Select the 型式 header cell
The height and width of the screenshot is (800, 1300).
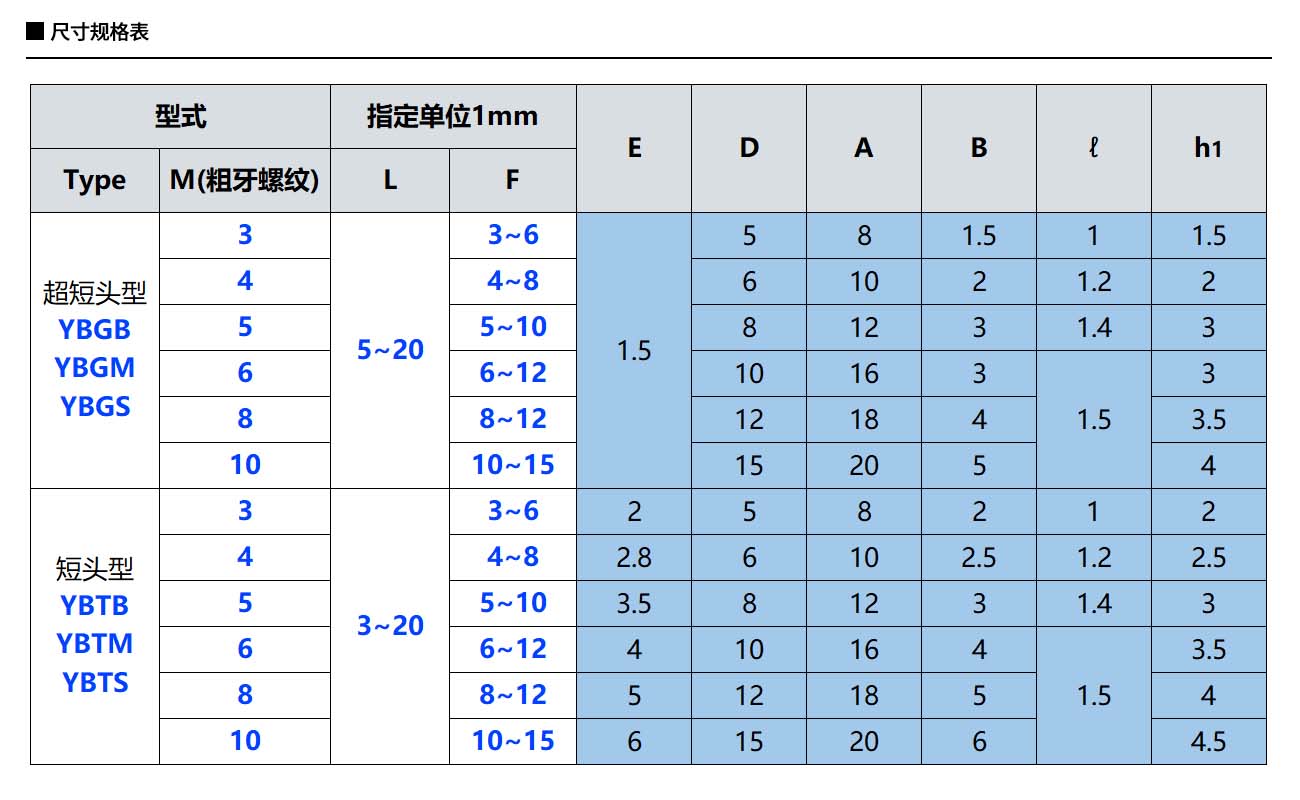tap(180, 117)
